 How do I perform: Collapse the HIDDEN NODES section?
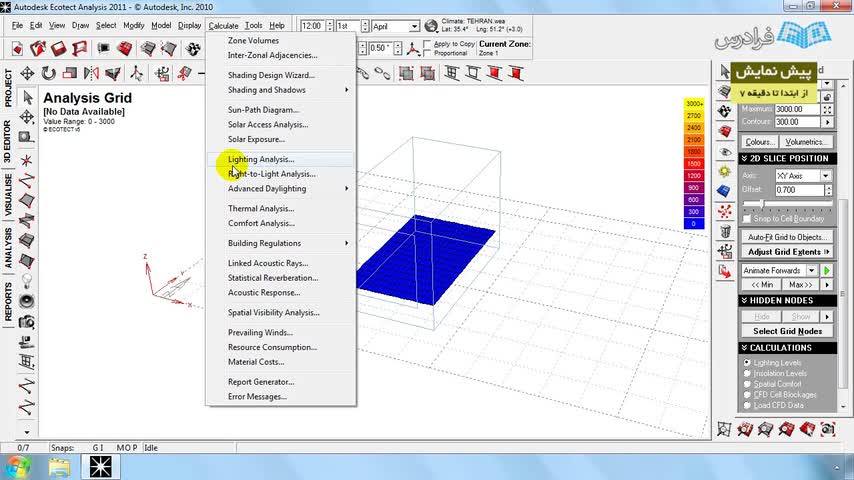coord(788,301)
